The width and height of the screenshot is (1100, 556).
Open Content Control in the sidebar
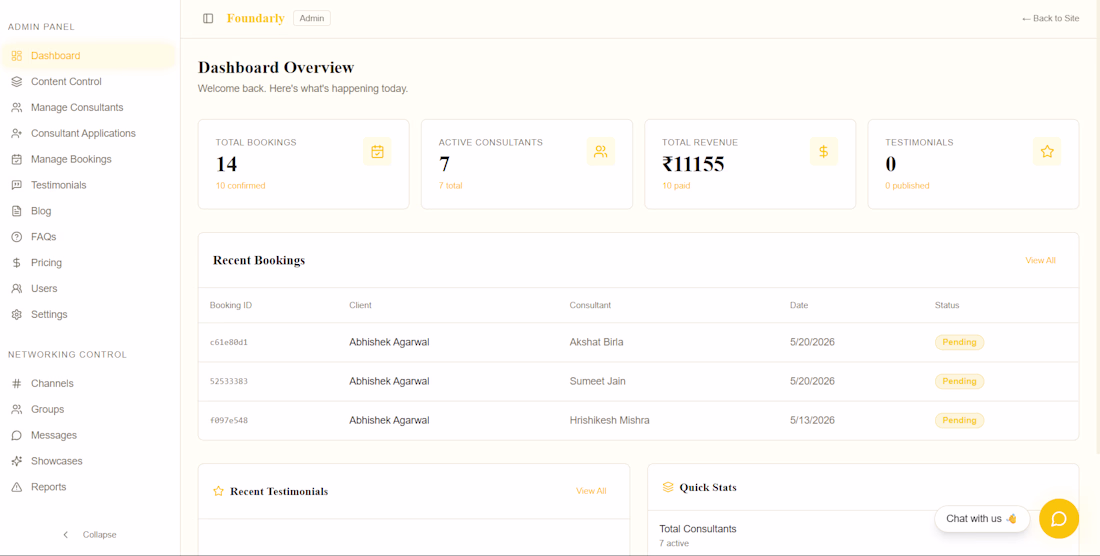(88, 81)
